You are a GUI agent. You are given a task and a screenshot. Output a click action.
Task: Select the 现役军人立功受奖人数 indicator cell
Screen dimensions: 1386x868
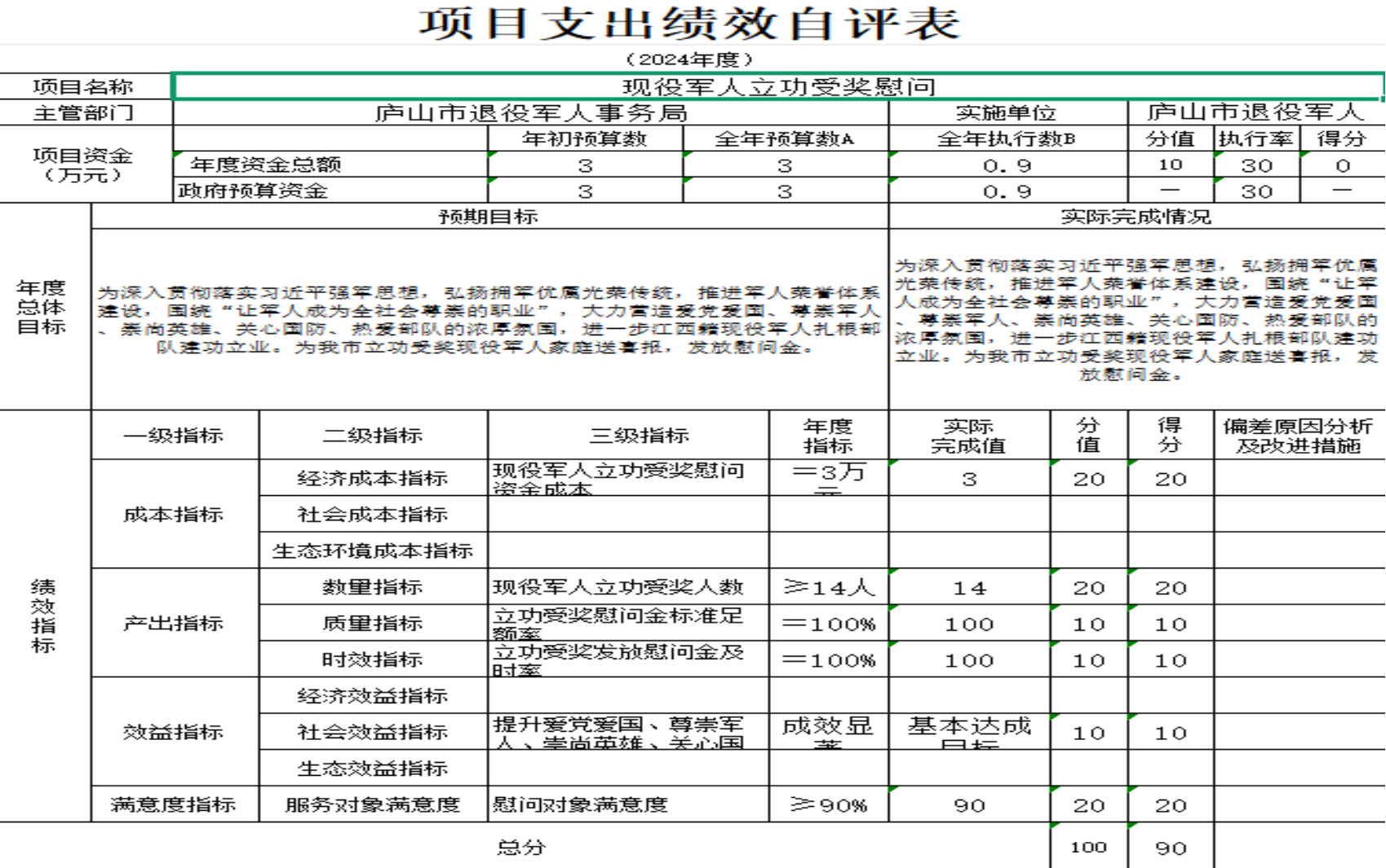pos(618,587)
